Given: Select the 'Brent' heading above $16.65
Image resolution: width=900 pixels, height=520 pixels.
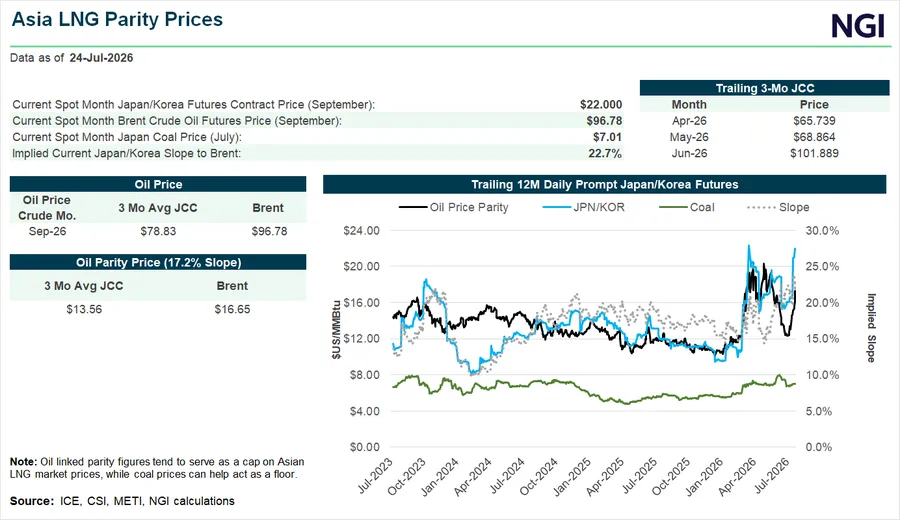Looking at the screenshot, I should (232, 286).
